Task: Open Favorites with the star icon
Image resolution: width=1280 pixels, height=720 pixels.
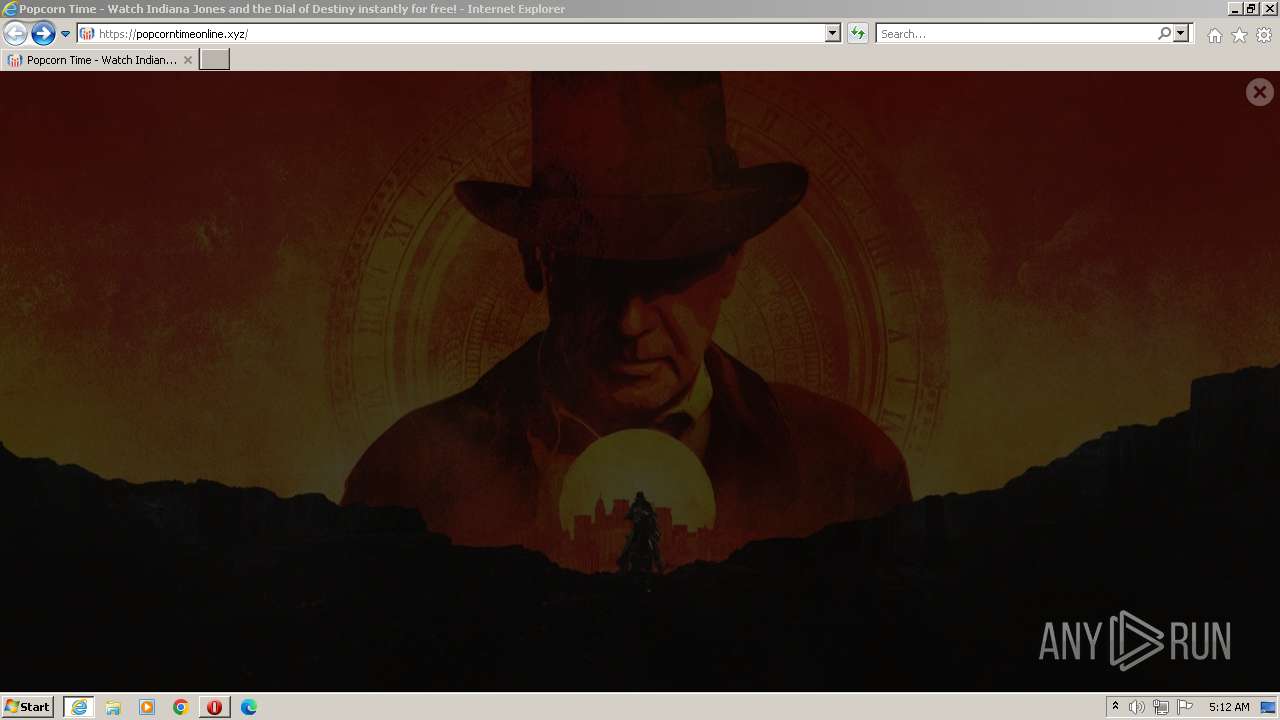Action: [x=1239, y=35]
